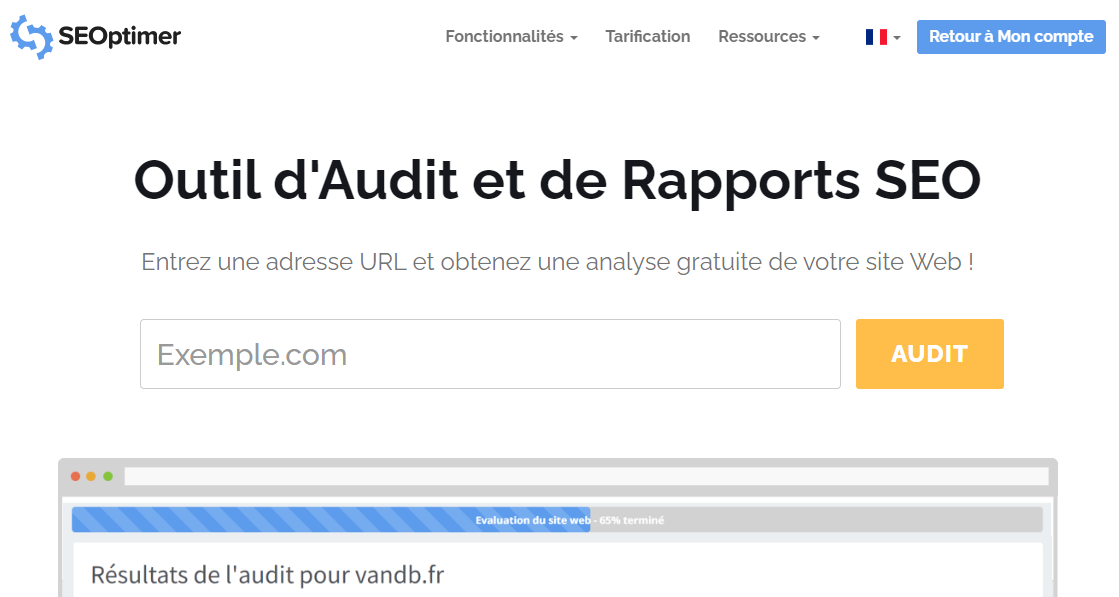Expand the language selector caret
The image size is (1119, 597).
(897, 38)
